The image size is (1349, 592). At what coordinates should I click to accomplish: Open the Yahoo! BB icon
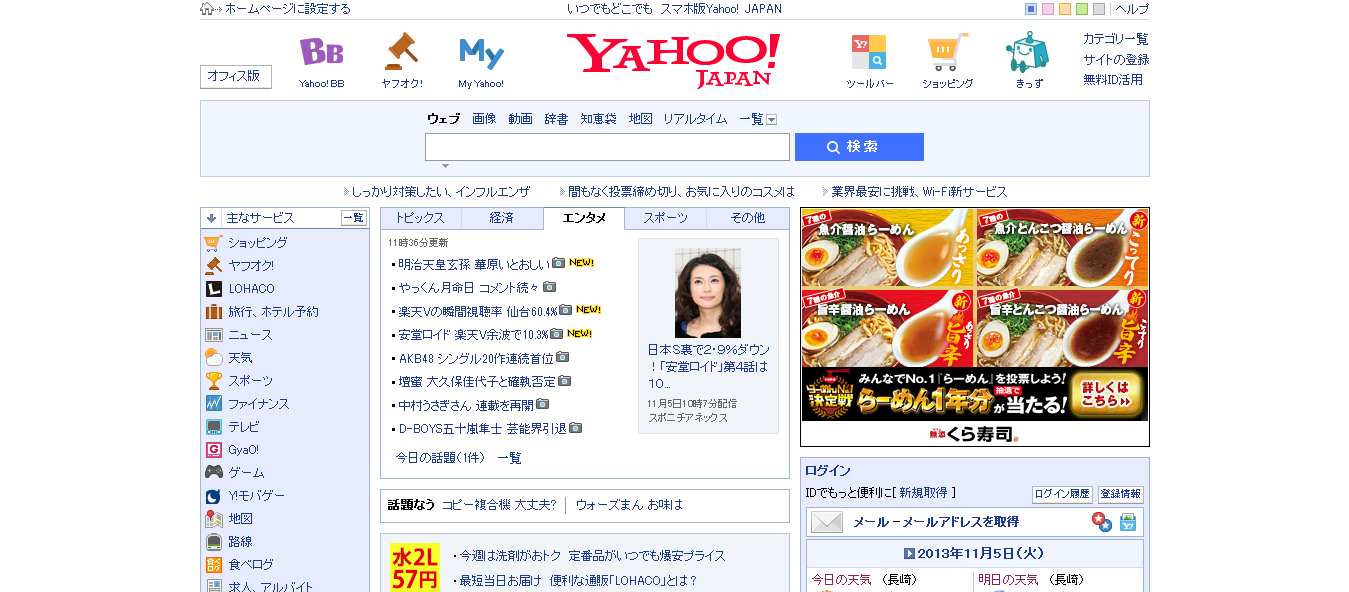[x=321, y=52]
